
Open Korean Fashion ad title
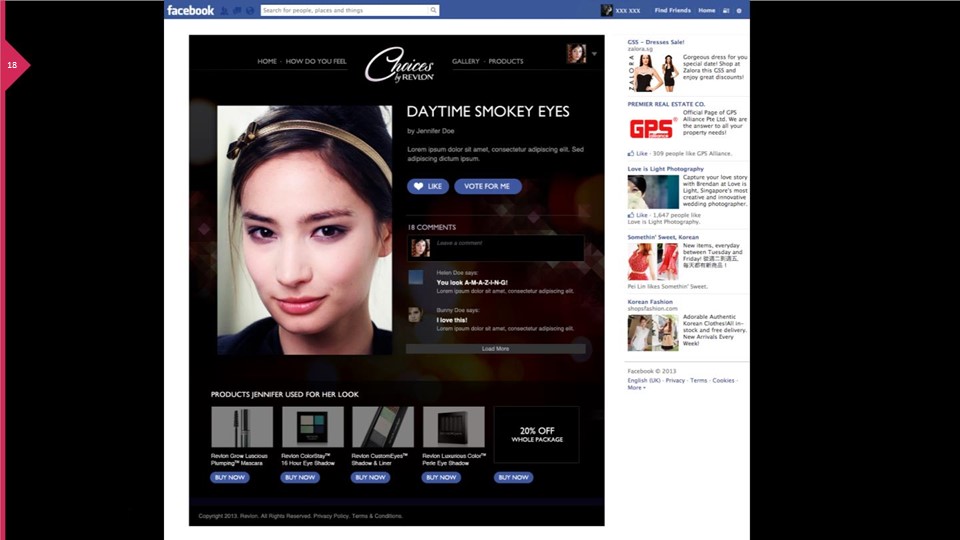click(x=650, y=302)
